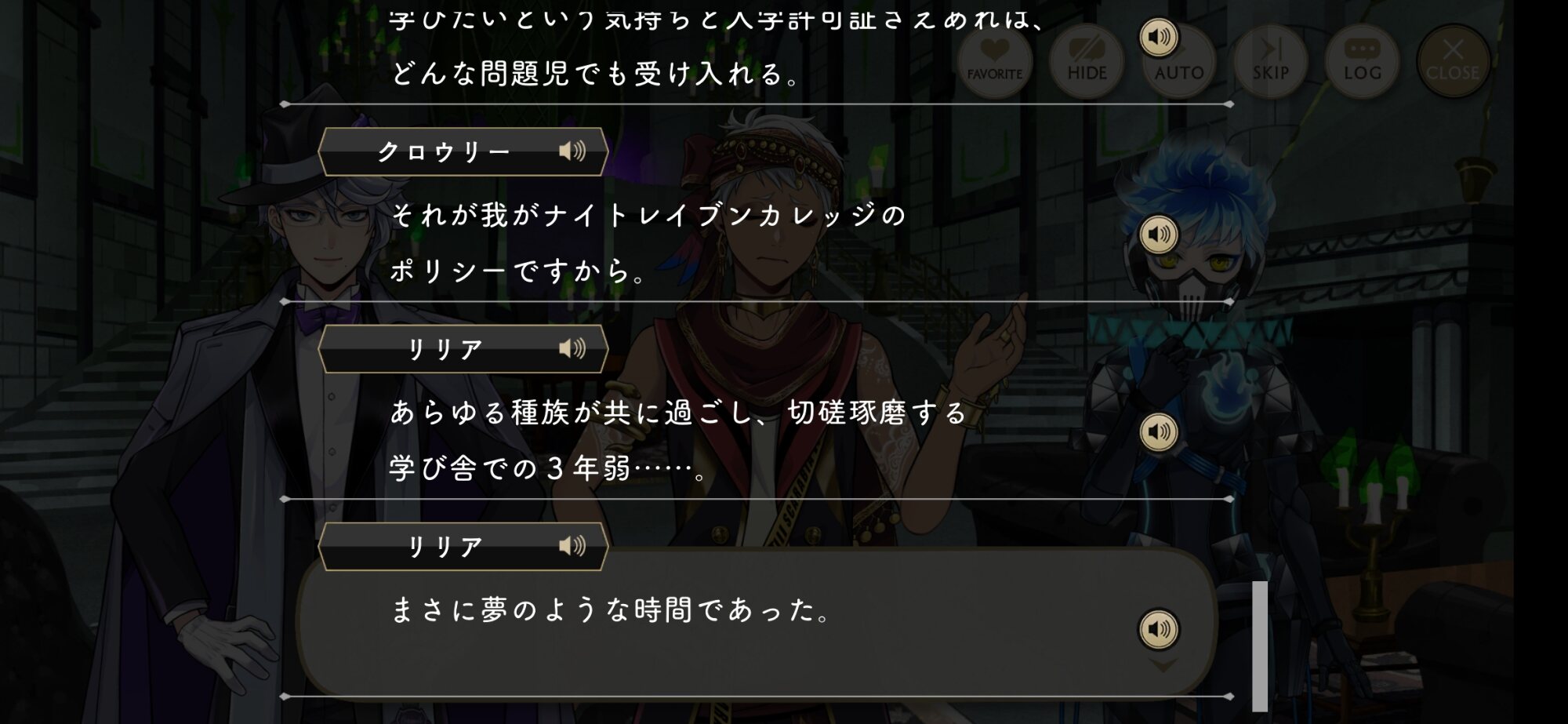This screenshot has width=1568, height=724.
Task: Toggle HIDE to conceal the text window
Action: [x=1087, y=61]
